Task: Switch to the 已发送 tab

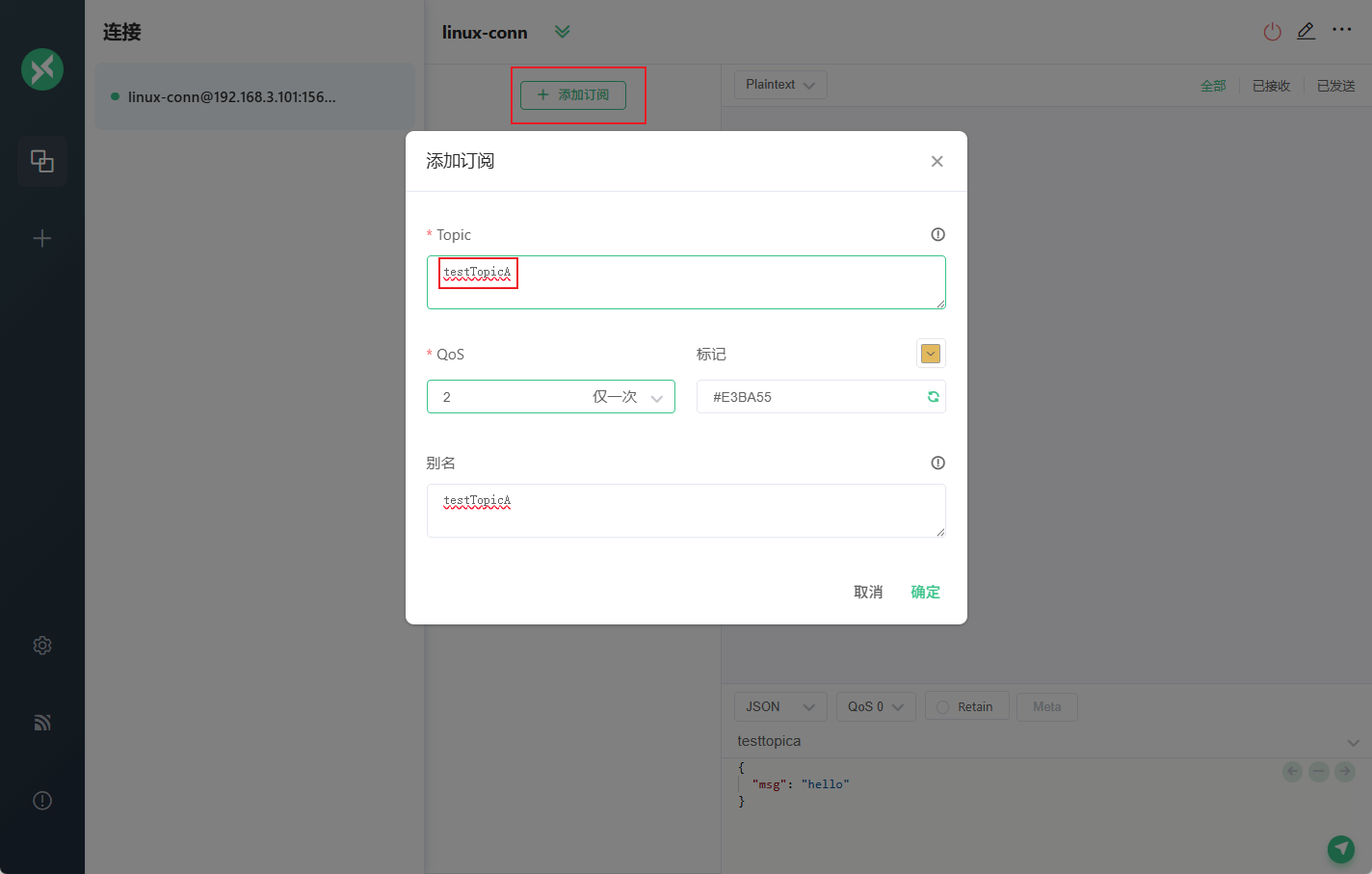Action: [x=1335, y=86]
